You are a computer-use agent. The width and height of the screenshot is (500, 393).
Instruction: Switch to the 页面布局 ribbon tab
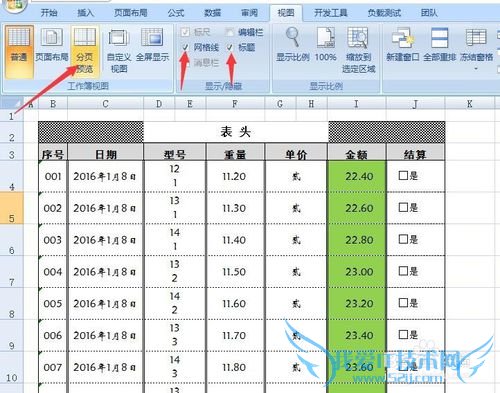(131, 13)
